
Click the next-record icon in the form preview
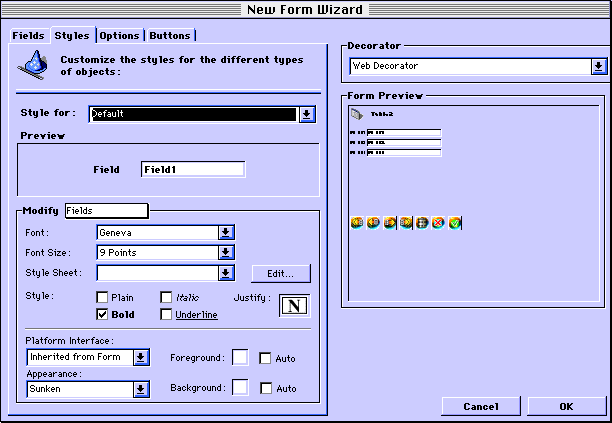[390, 222]
